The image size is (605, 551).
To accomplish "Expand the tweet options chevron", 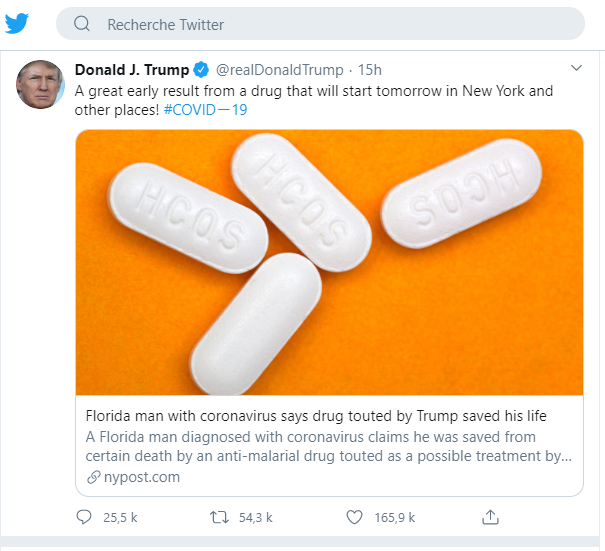I will pyautogui.click(x=576, y=69).
